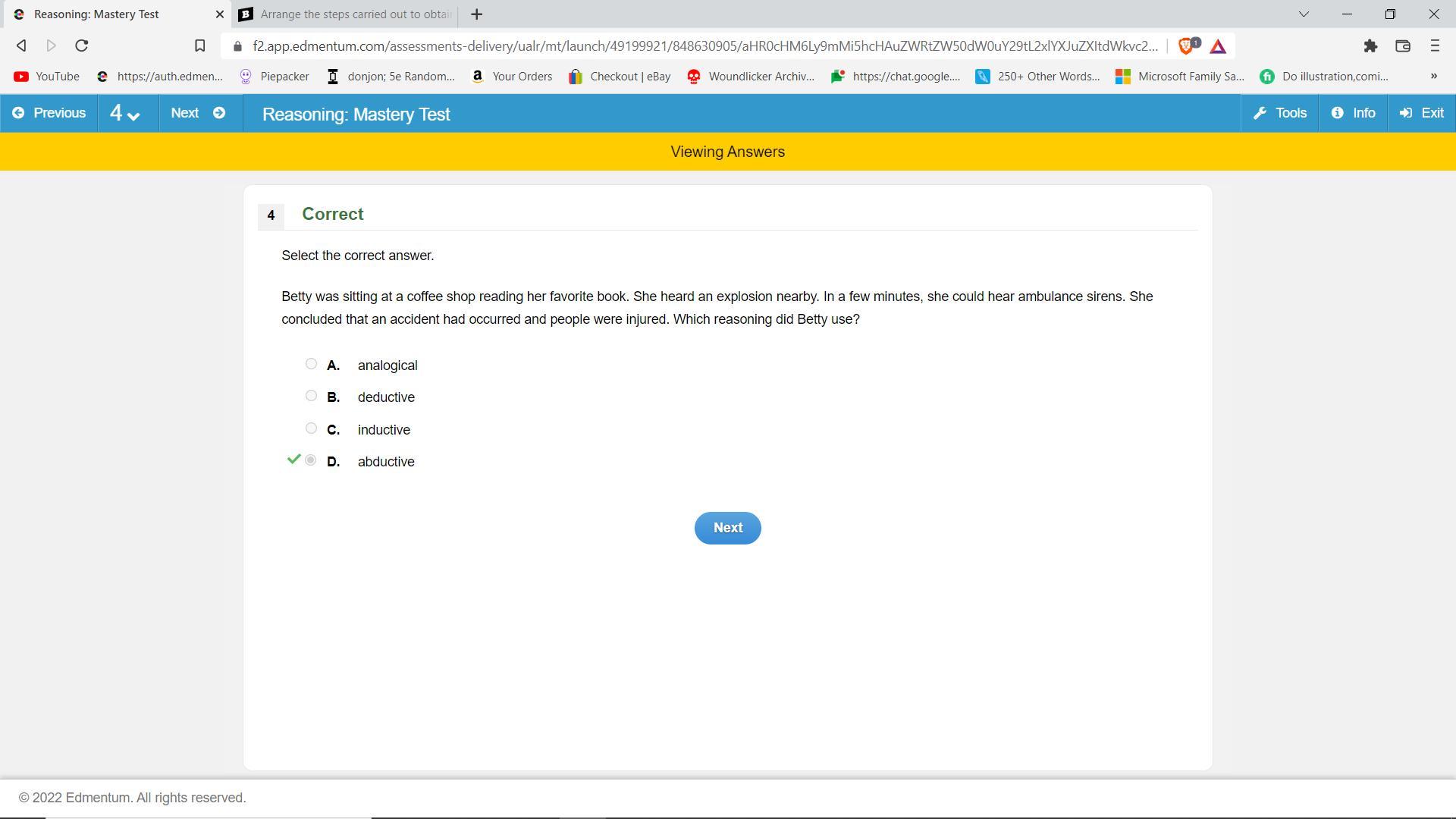Open the Brave Wallet icon
This screenshot has height=819, width=1456.
pos(1403,46)
